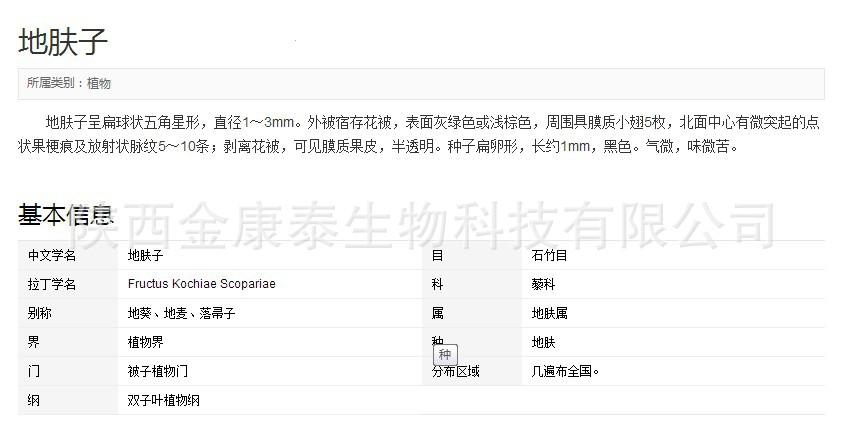Click the 种 tooltip popup
This screenshot has height=432, width=844.
pos(445,355)
